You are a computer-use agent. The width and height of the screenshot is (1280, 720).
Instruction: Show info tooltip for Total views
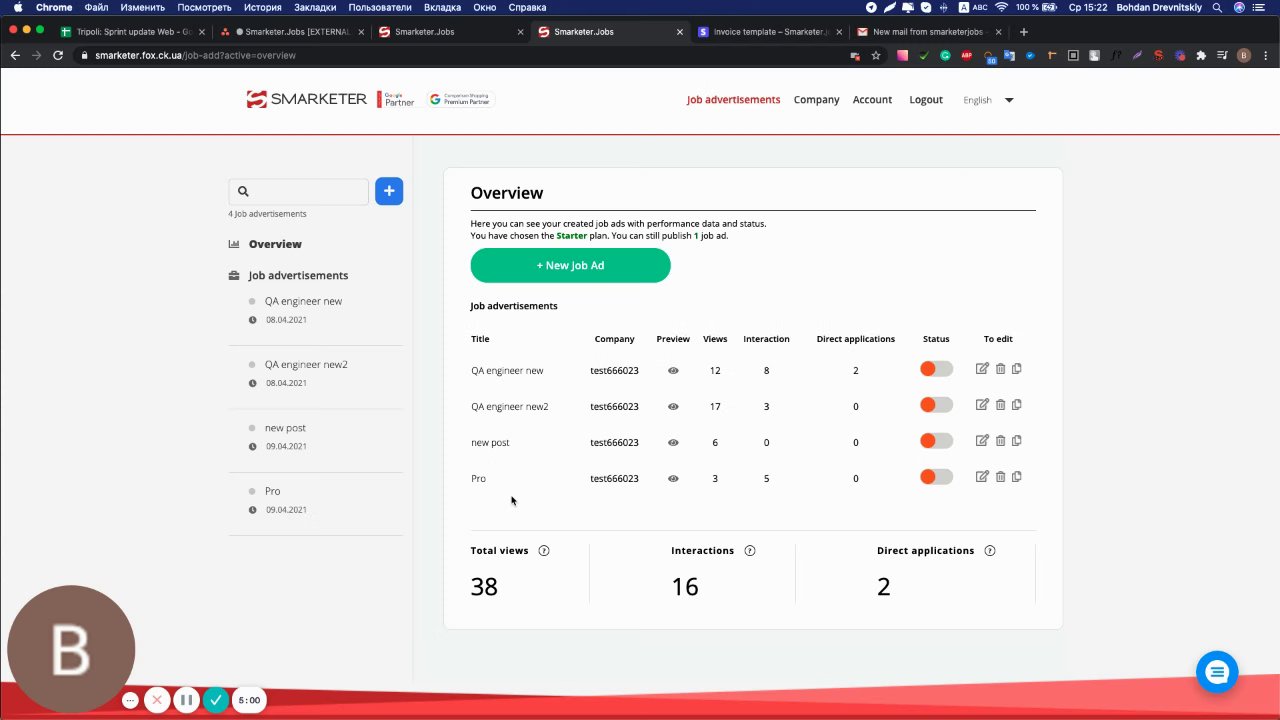(544, 551)
